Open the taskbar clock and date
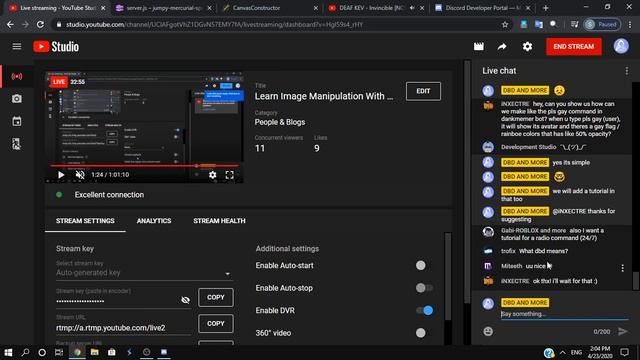640x360 pixels. [600, 352]
